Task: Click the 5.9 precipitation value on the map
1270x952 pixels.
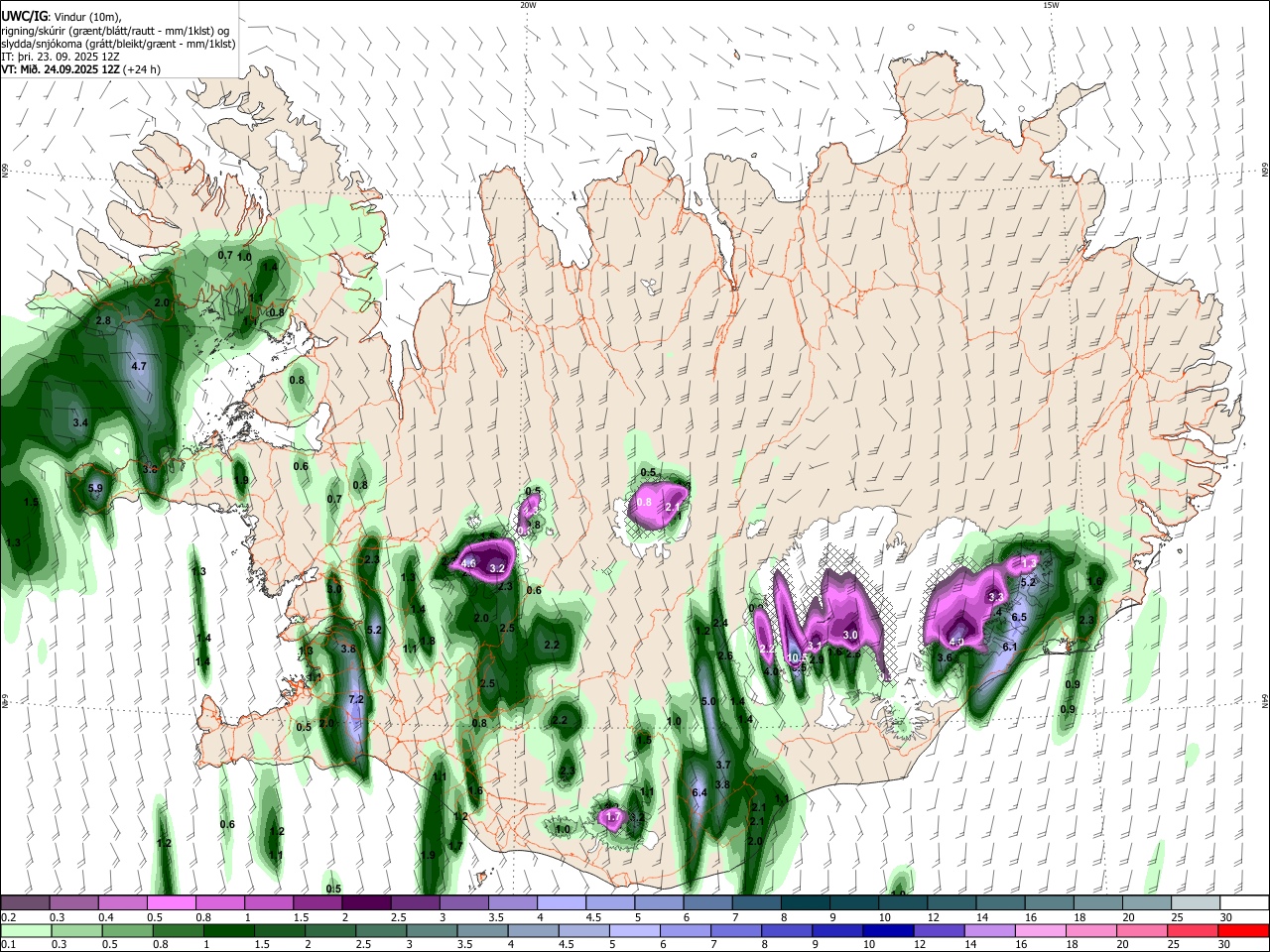Action: click(x=95, y=488)
